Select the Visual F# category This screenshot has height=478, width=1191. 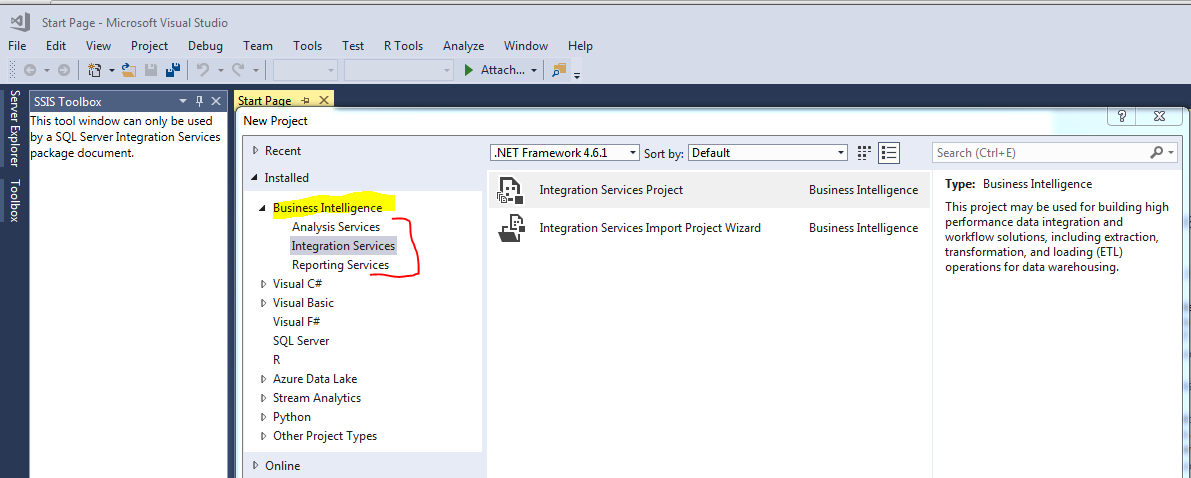click(296, 321)
